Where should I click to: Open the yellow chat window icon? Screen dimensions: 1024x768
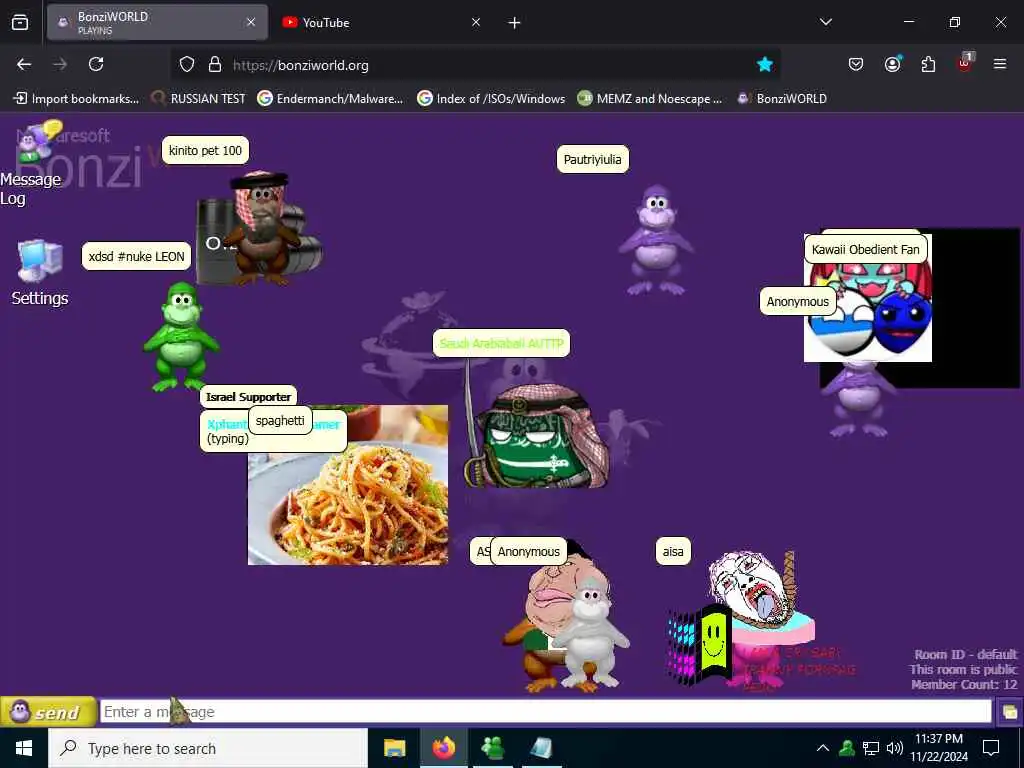click(1010, 712)
